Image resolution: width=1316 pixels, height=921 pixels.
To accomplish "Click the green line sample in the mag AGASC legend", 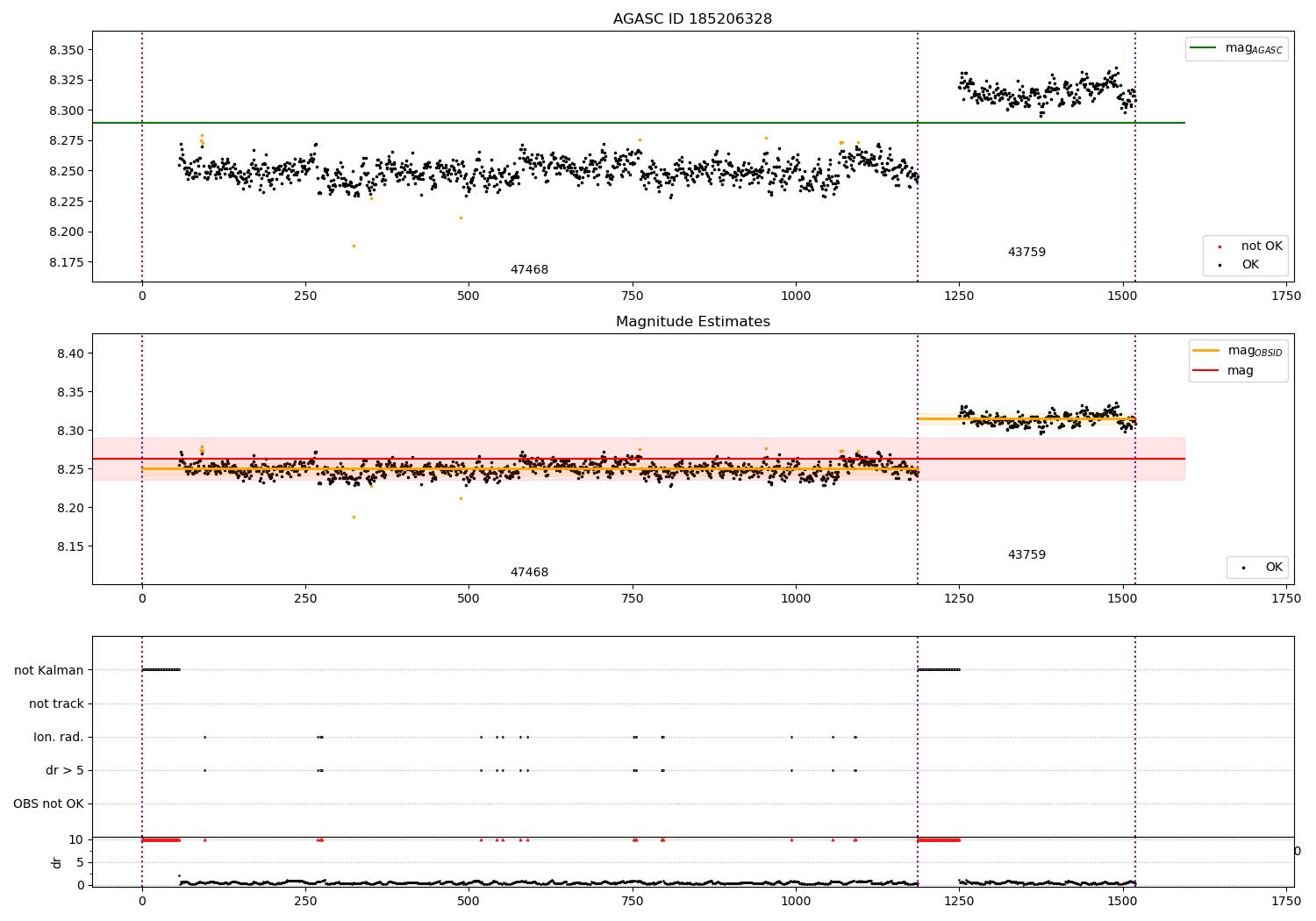I will coord(1203,48).
